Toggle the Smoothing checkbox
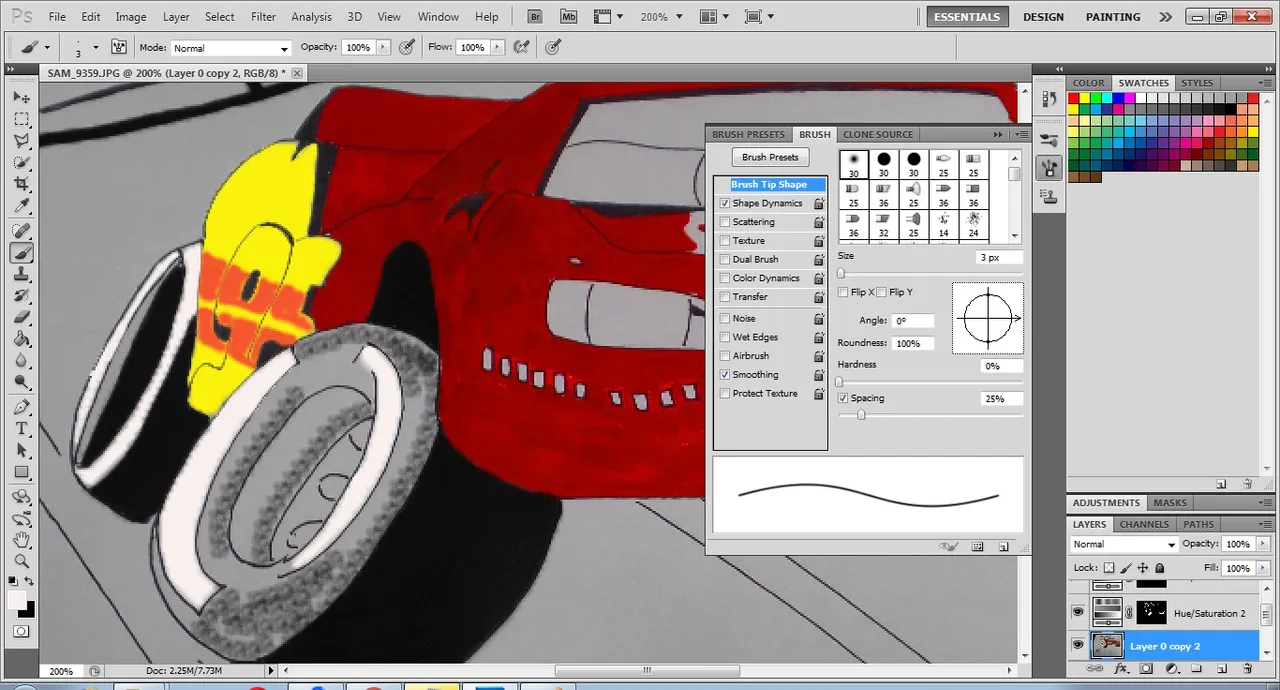The height and width of the screenshot is (690, 1280). (x=725, y=375)
